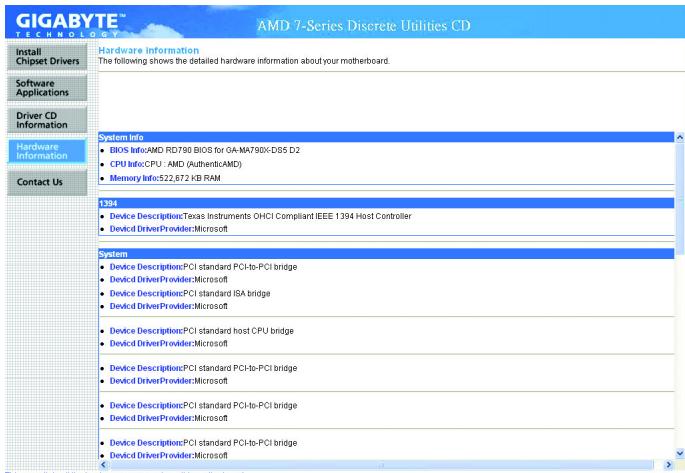Click Texas Instruments IEEE 1394 description
Viewport: 685px width, 473px height.
coord(260,216)
